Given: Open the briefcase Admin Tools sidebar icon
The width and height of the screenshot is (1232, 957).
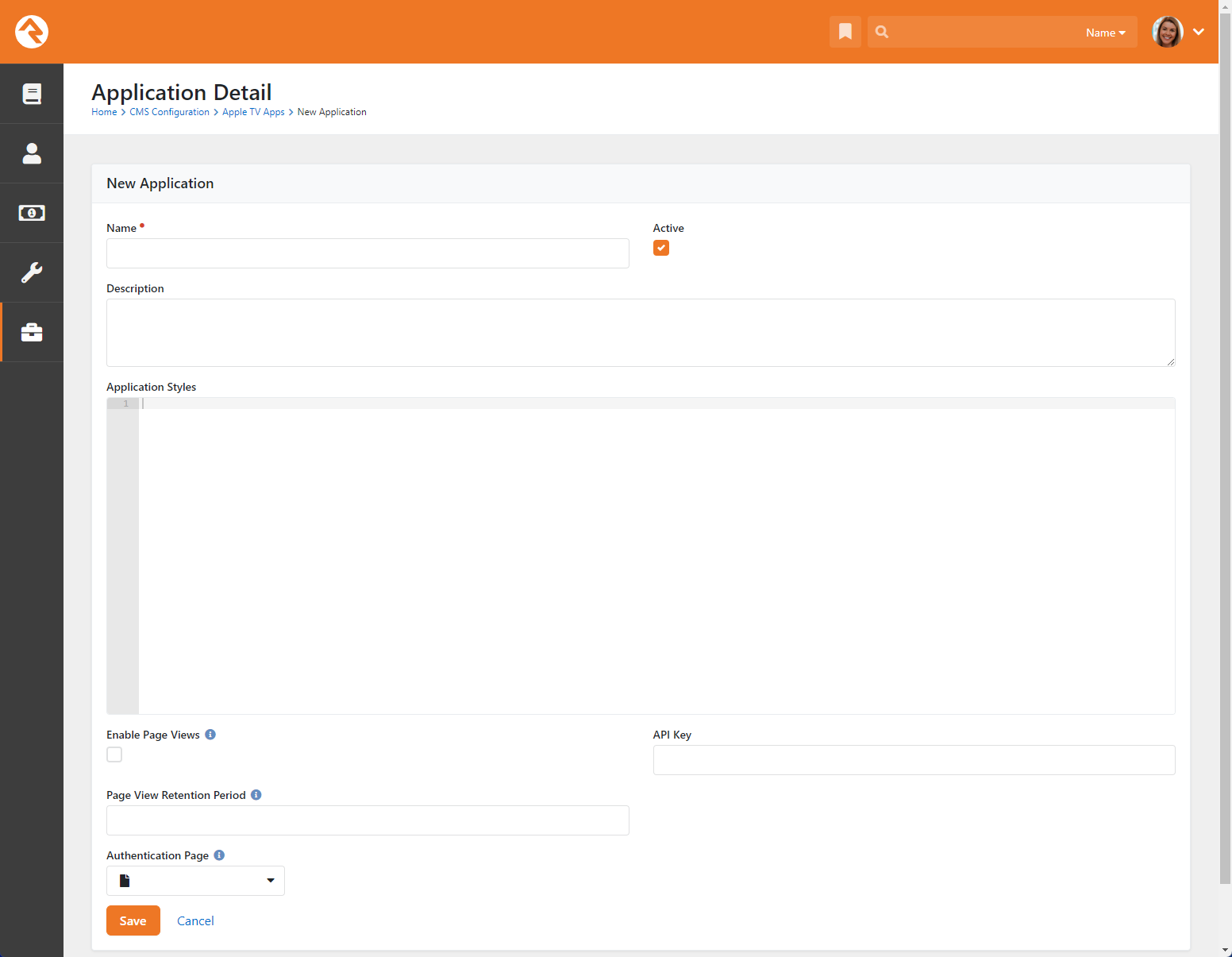Looking at the screenshot, I should [x=32, y=332].
